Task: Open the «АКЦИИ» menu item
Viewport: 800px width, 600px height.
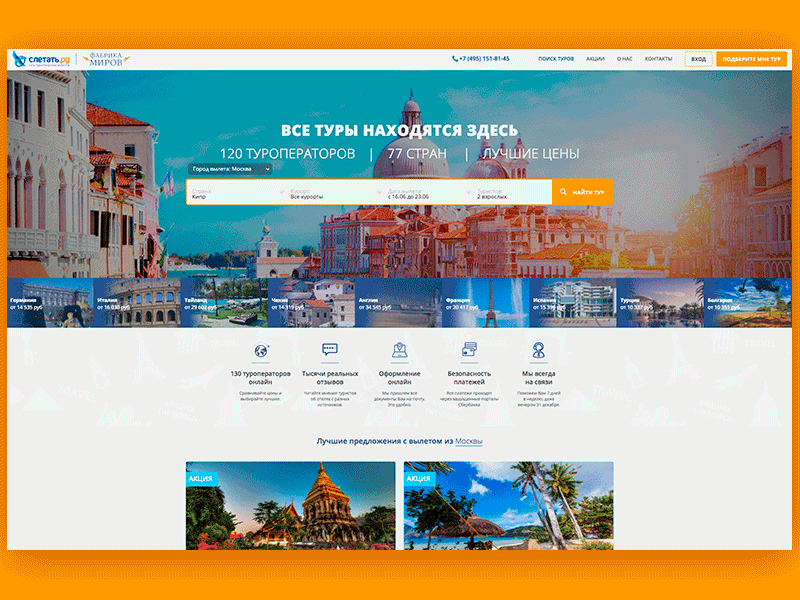Action: 595,58
